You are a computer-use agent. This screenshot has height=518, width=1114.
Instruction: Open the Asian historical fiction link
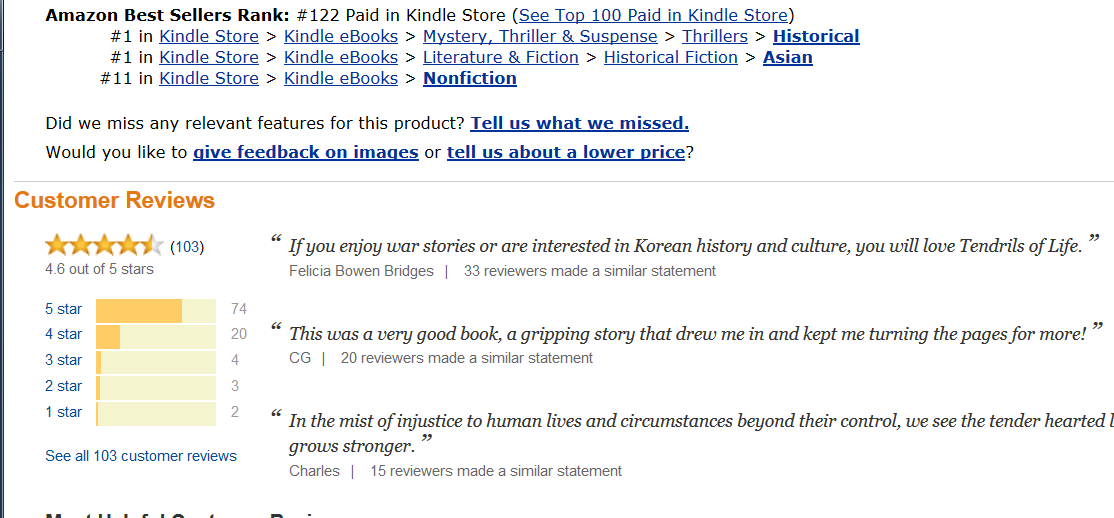[788, 58]
